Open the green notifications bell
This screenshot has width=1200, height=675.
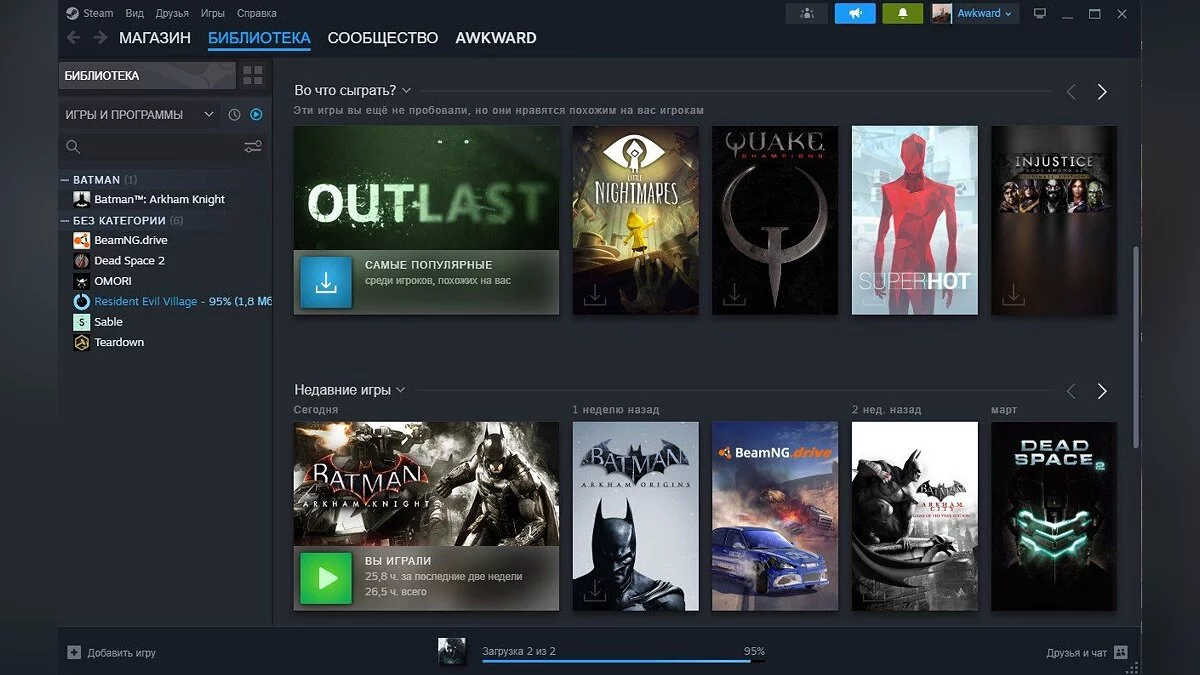902,13
